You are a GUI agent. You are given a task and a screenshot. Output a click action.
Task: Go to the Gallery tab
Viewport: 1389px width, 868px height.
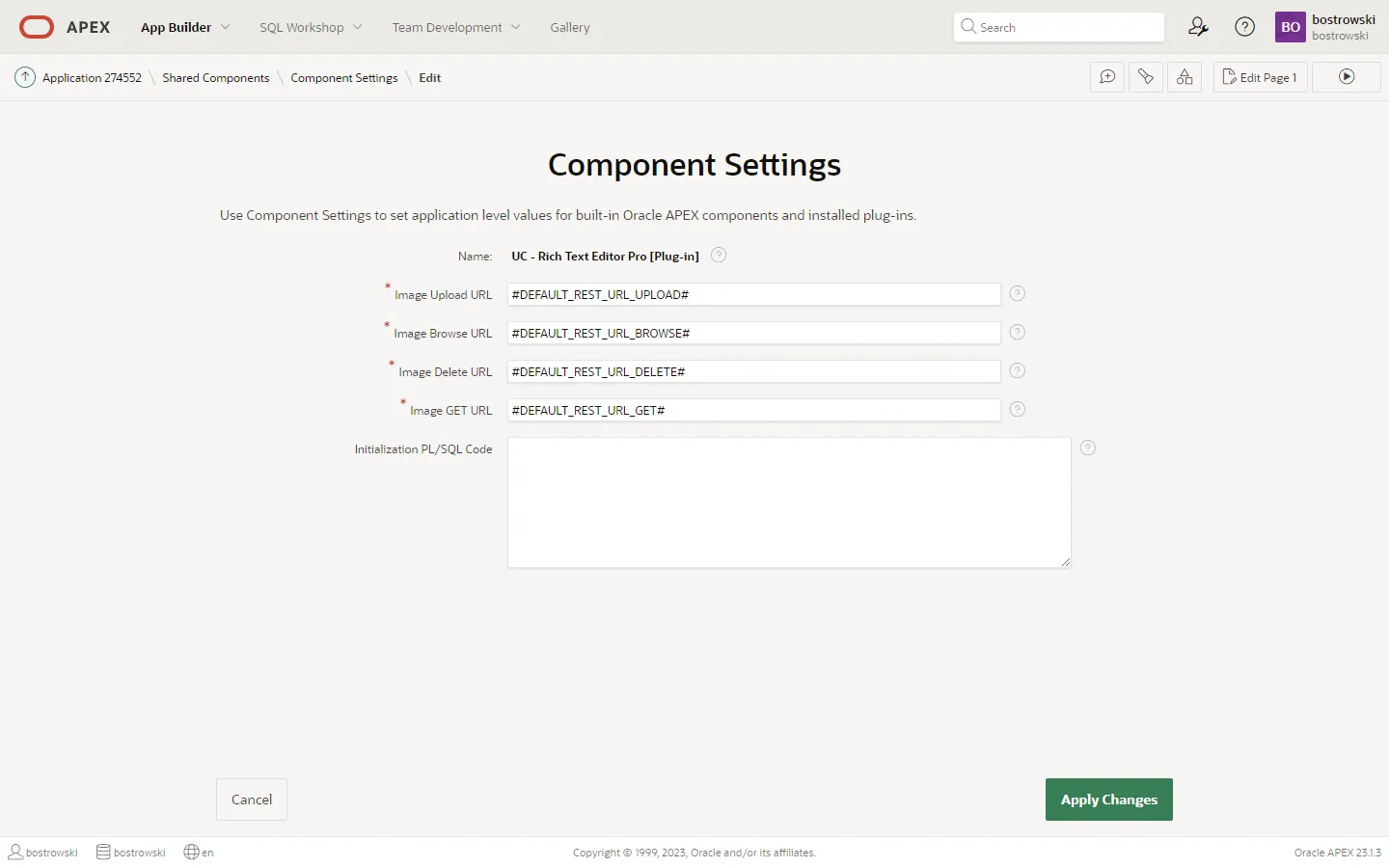[570, 27]
